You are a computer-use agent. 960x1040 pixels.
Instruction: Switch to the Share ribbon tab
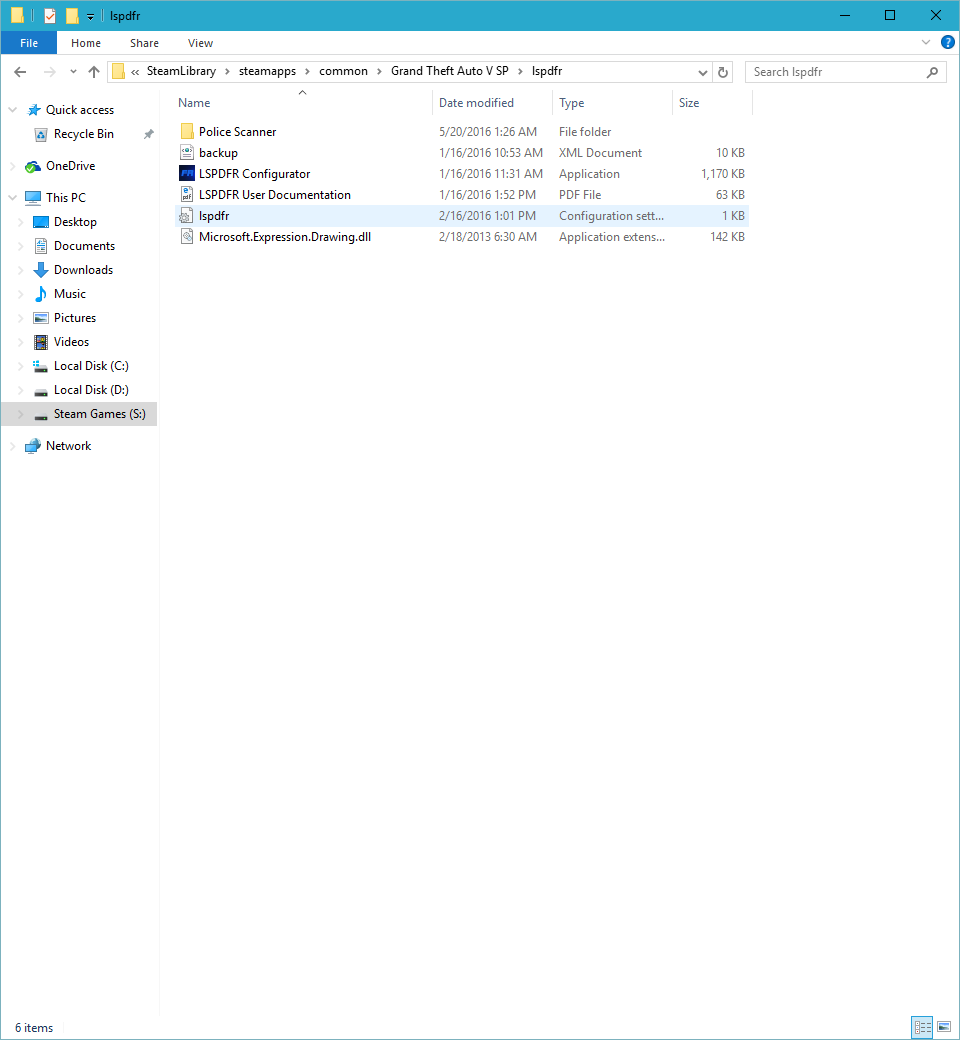(x=144, y=42)
